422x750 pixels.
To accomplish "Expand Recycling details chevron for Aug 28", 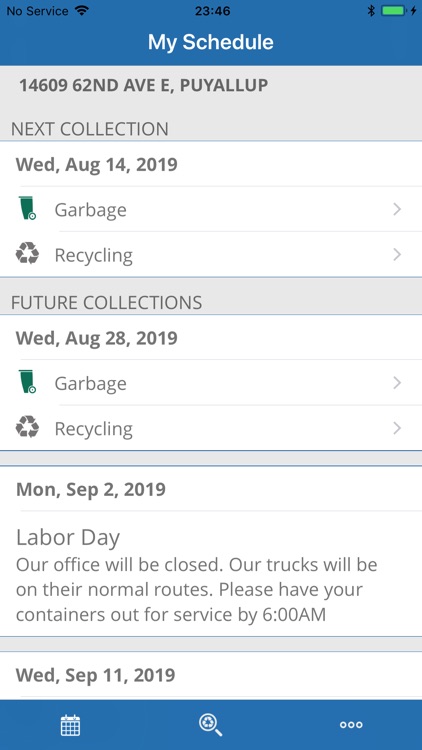I will pos(397,428).
